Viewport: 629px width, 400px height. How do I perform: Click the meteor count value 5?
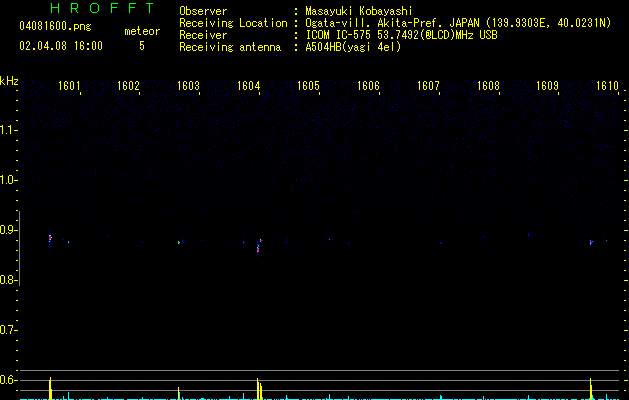(142, 46)
